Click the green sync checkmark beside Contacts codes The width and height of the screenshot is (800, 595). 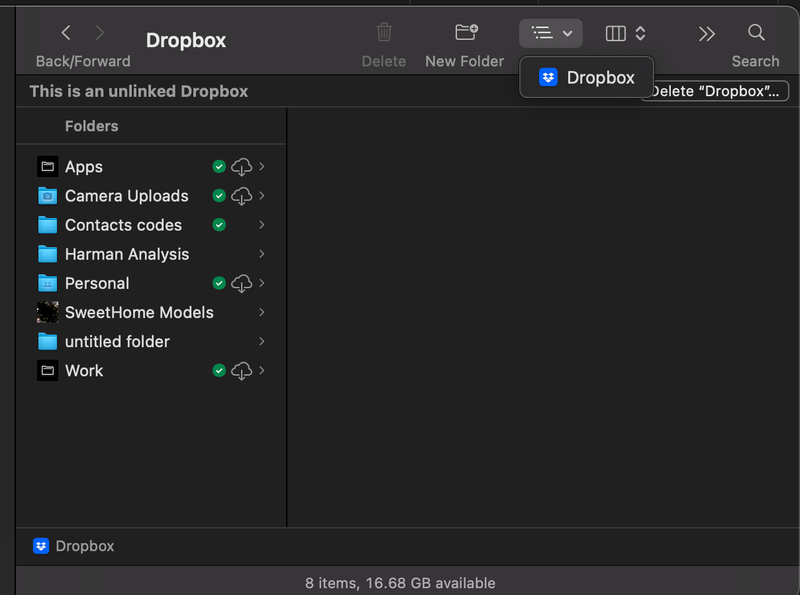[x=219, y=224]
